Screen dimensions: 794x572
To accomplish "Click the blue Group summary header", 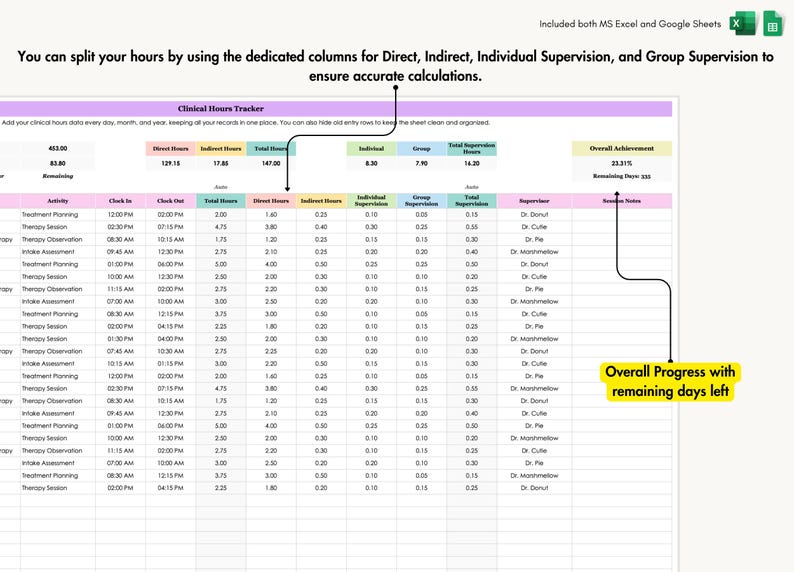I will pos(421,148).
